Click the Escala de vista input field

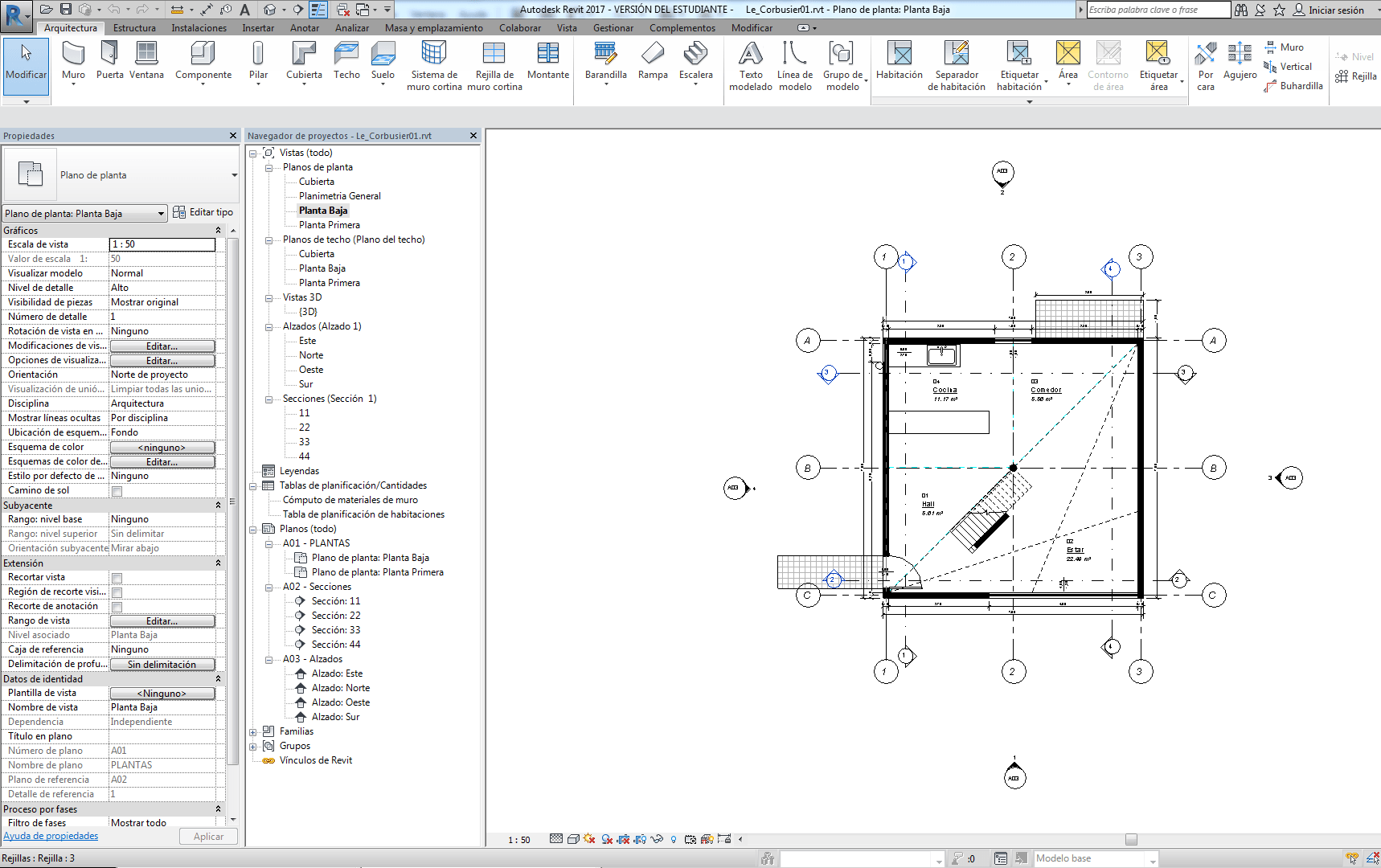pos(162,244)
